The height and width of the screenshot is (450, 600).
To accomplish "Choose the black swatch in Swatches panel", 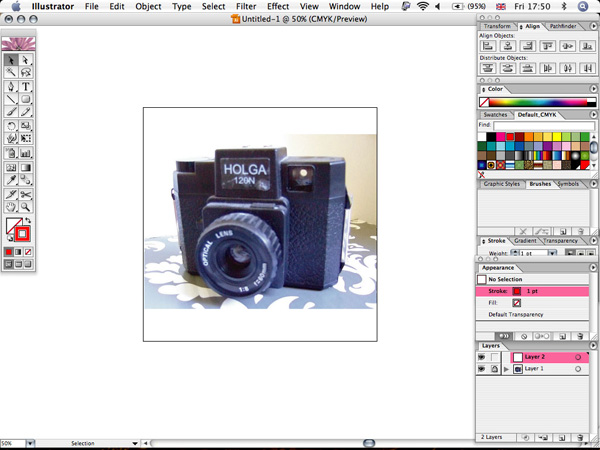I will click(491, 137).
